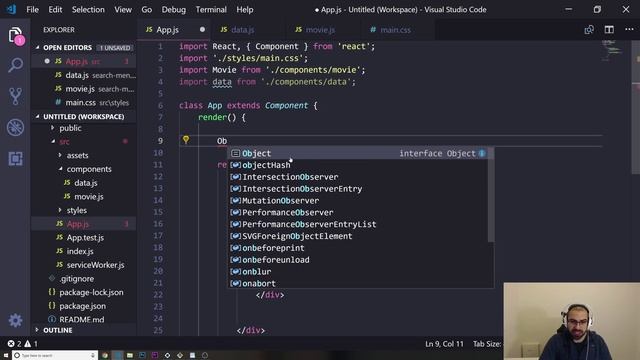Open the Source Control view
Image resolution: width=640 pixels, height=360 pixels.
click(16, 96)
